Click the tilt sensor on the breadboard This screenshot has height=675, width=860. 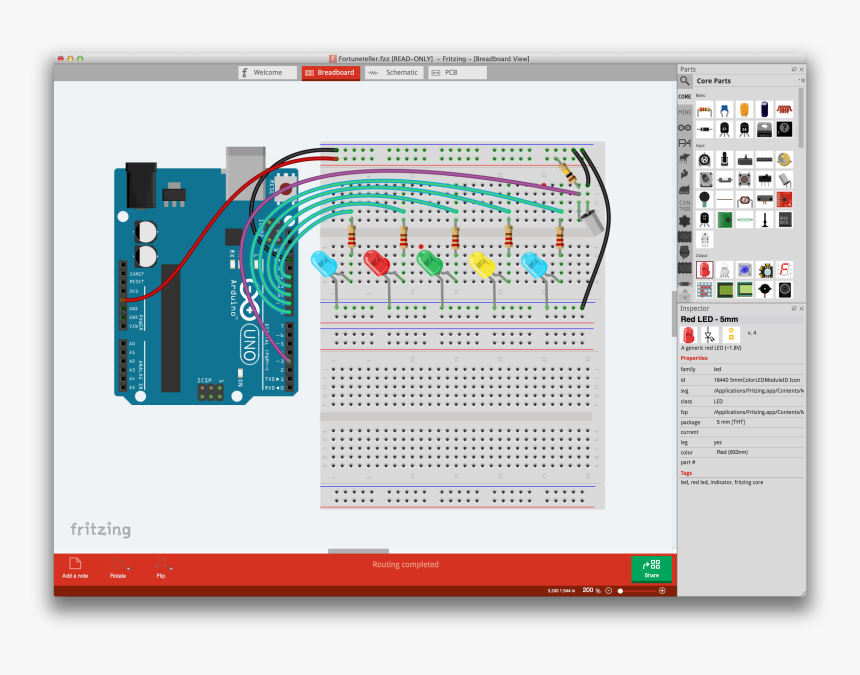tap(590, 222)
